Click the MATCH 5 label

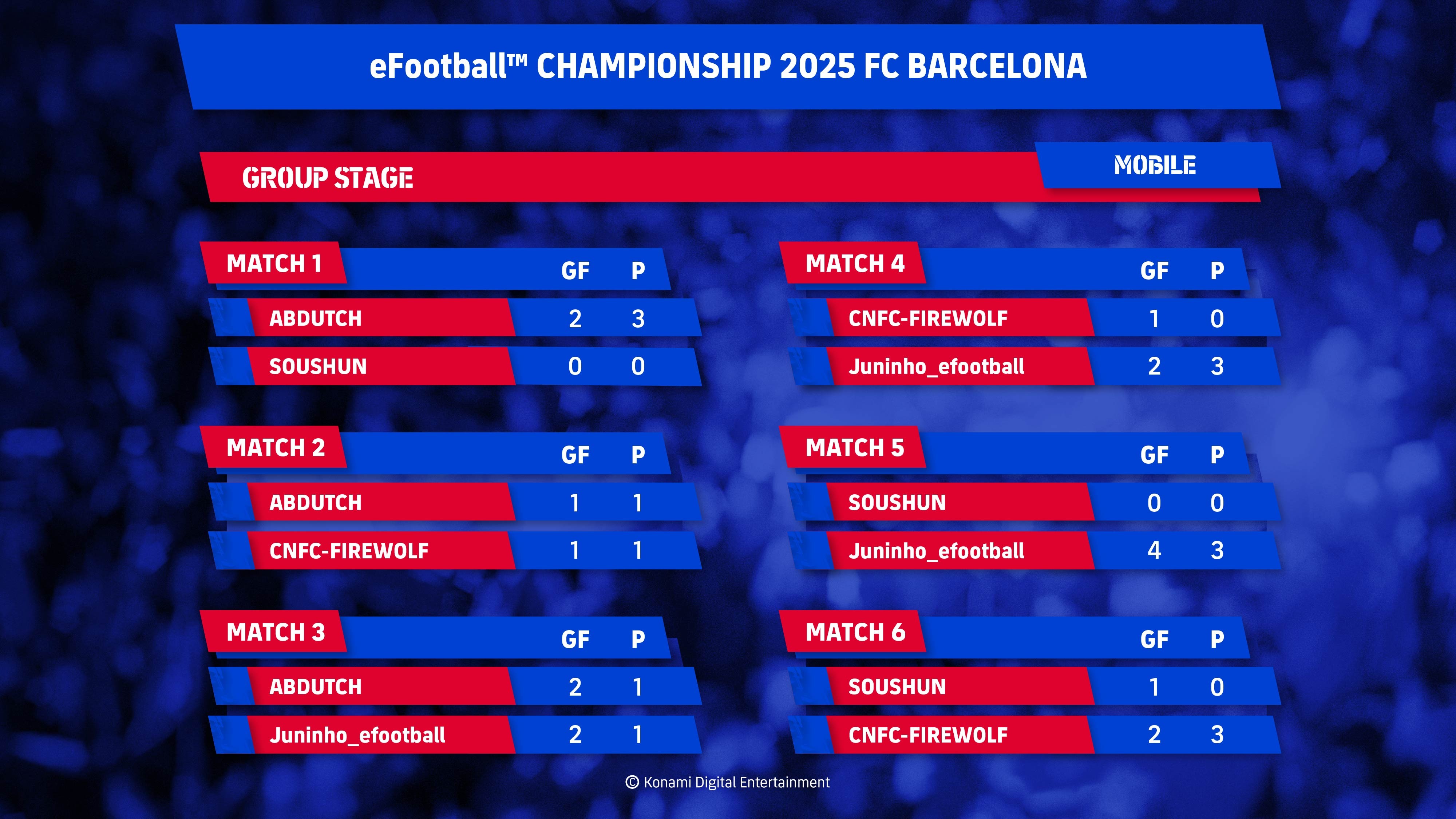click(x=855, y=448)
